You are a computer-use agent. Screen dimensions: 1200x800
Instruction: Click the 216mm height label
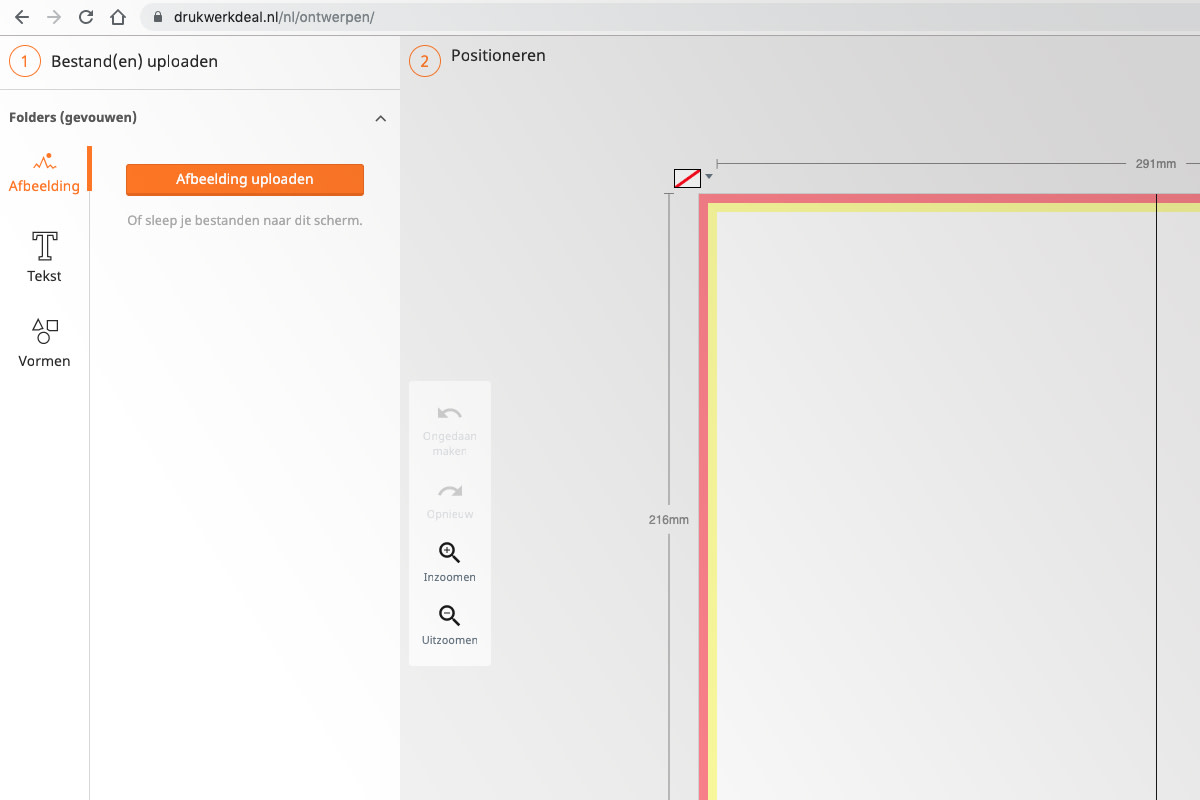point(669,520)
